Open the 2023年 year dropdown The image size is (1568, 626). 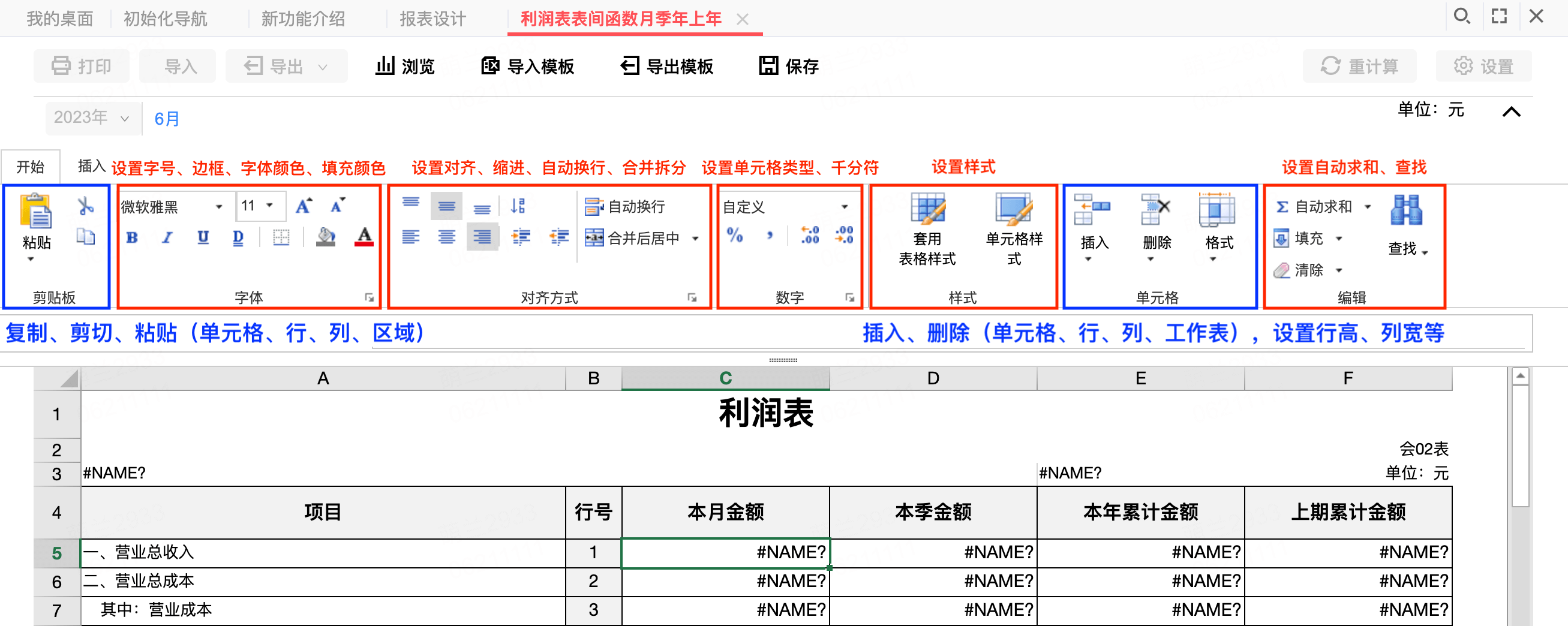coord(92,118)
